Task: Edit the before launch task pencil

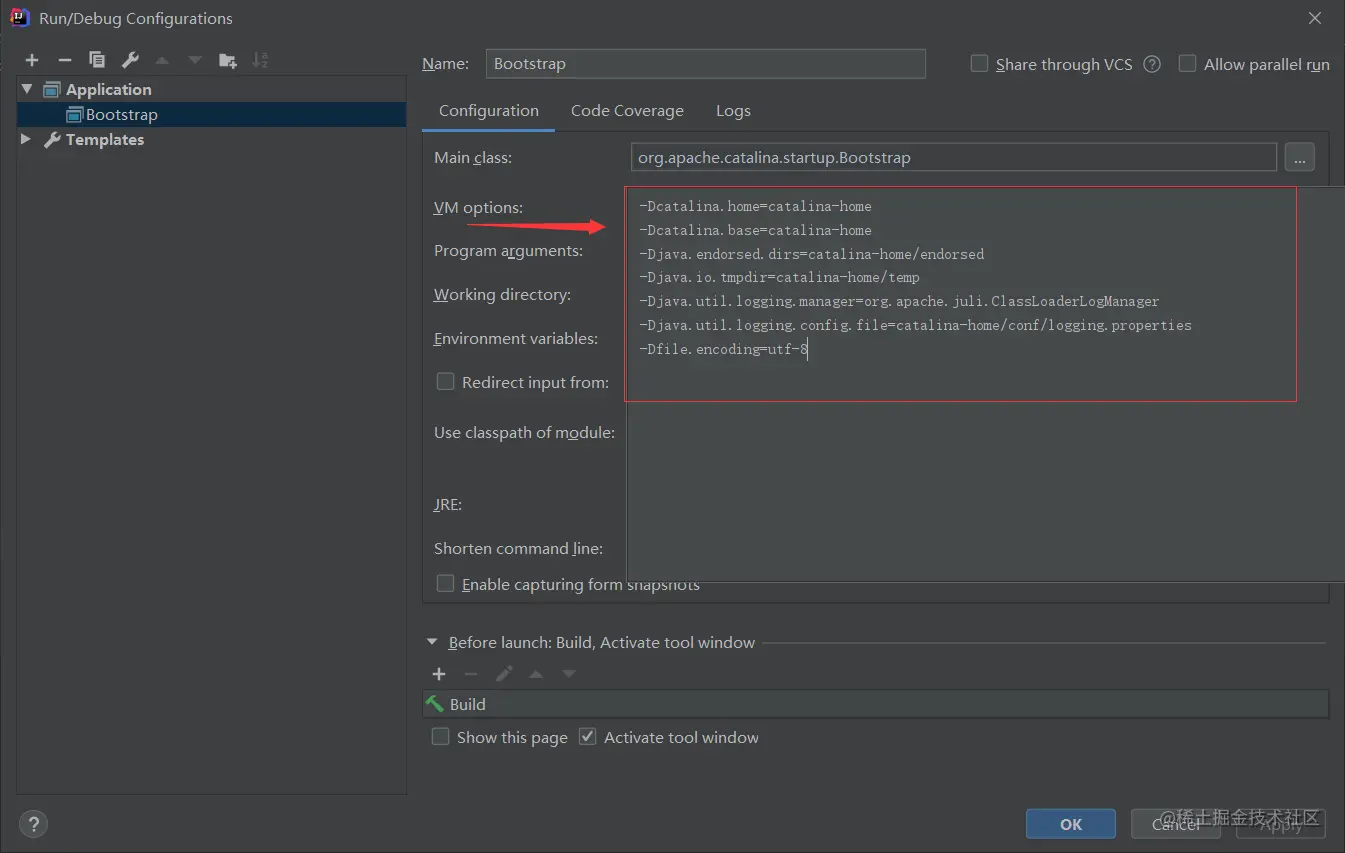Action: click(x=504, y=674)
